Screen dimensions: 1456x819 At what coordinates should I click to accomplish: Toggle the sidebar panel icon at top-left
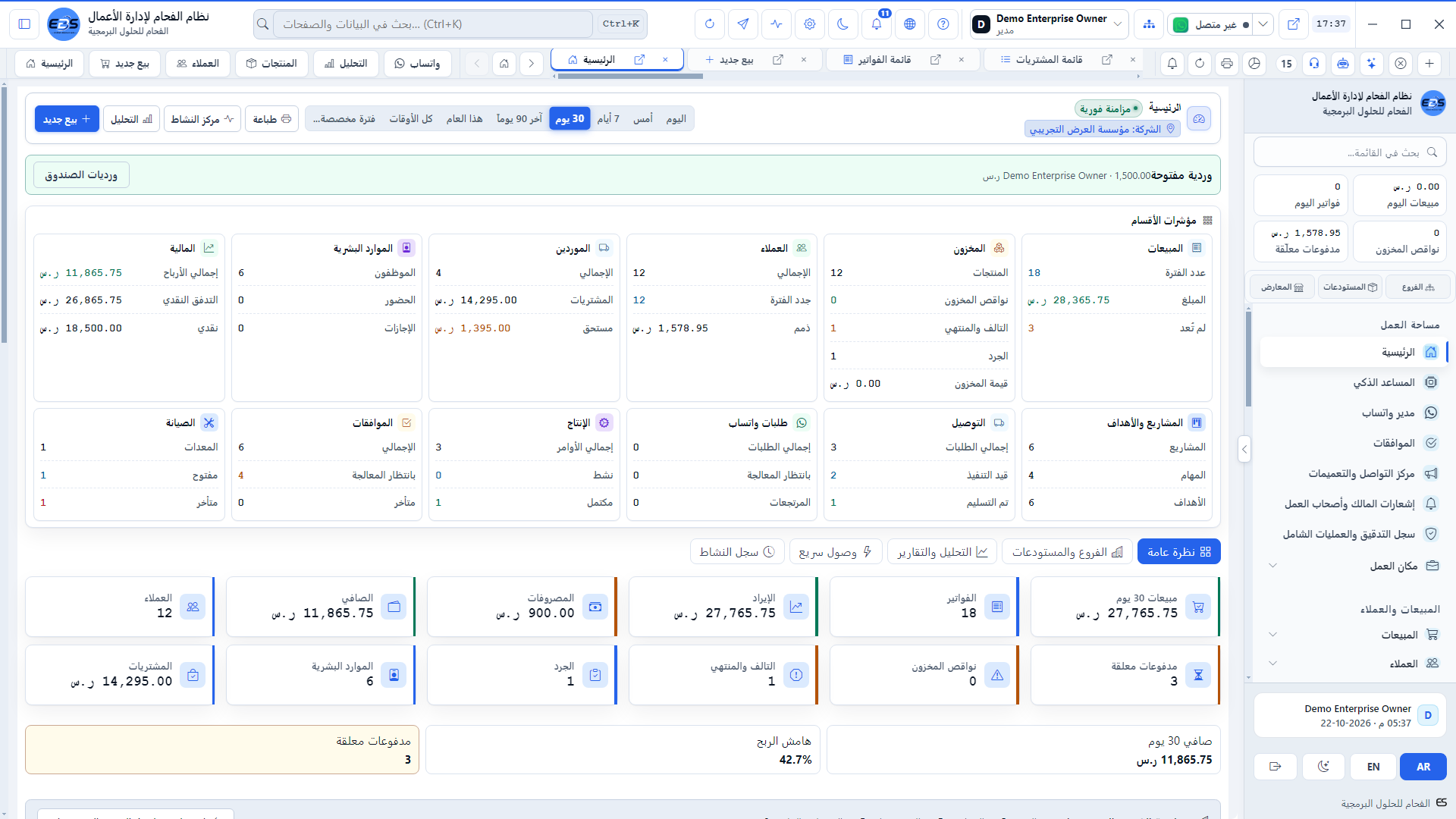pos(24,24)
